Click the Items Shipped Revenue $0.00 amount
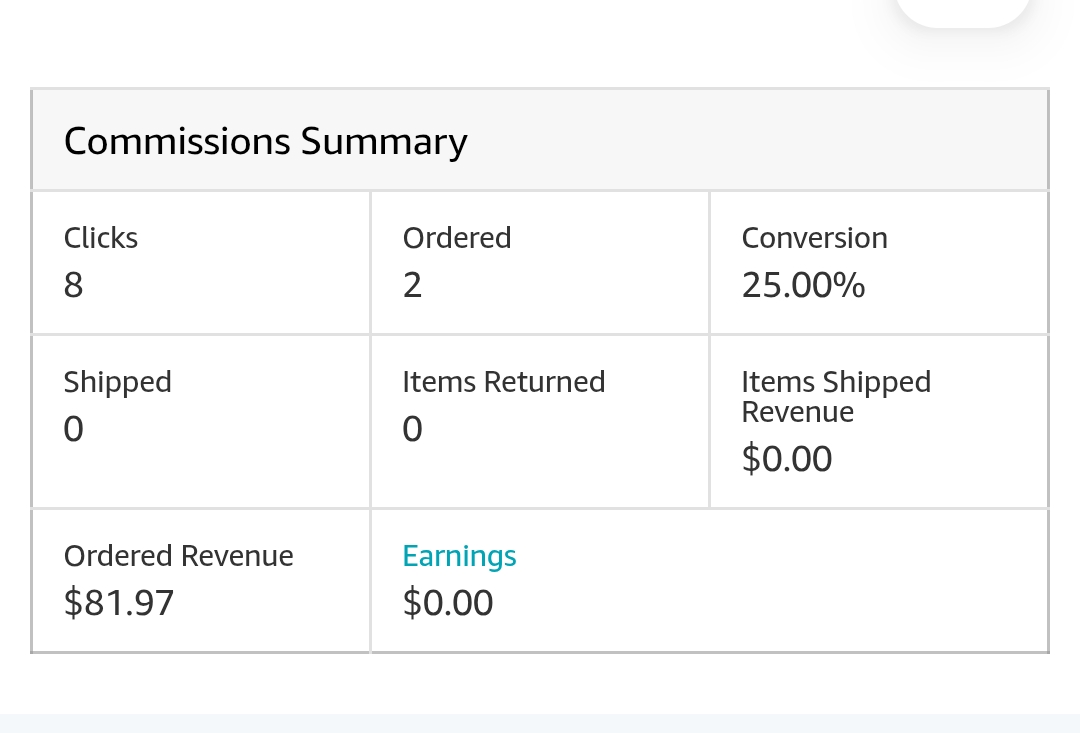 pos(787,459)
